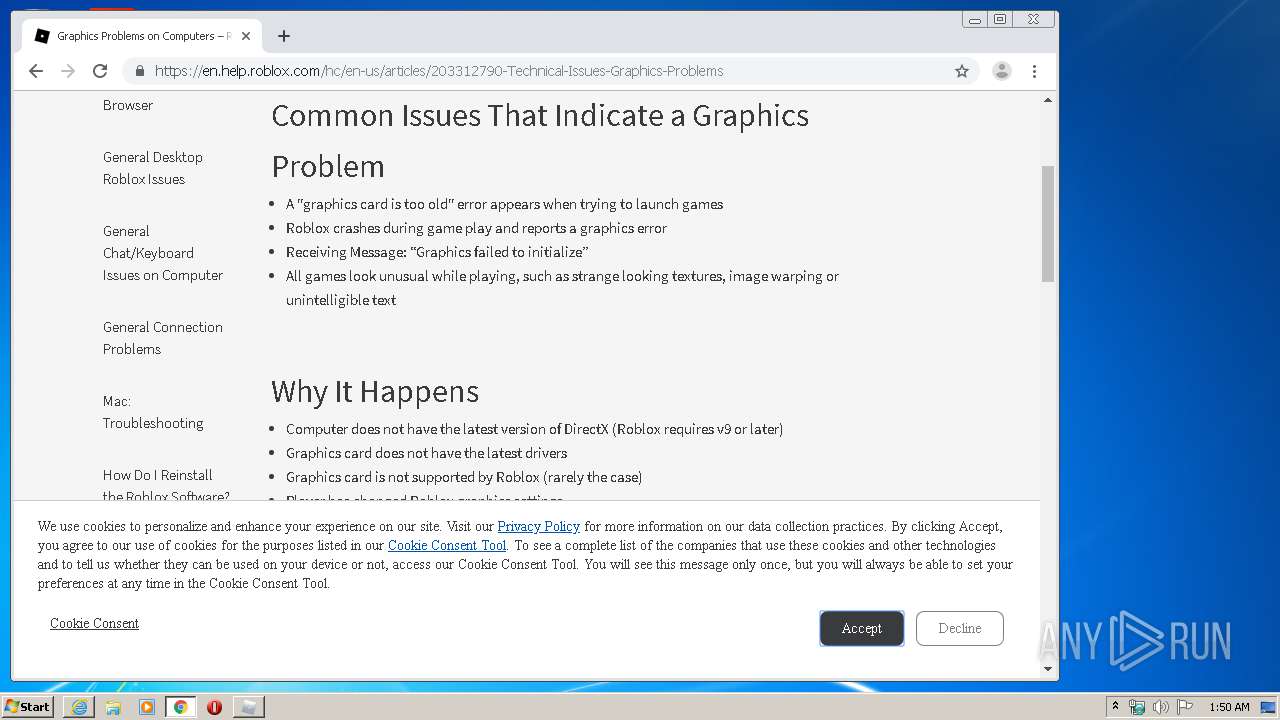1280x720 pixels.
Task: Accept cookies with the Accept button
Action: point(862,628)
